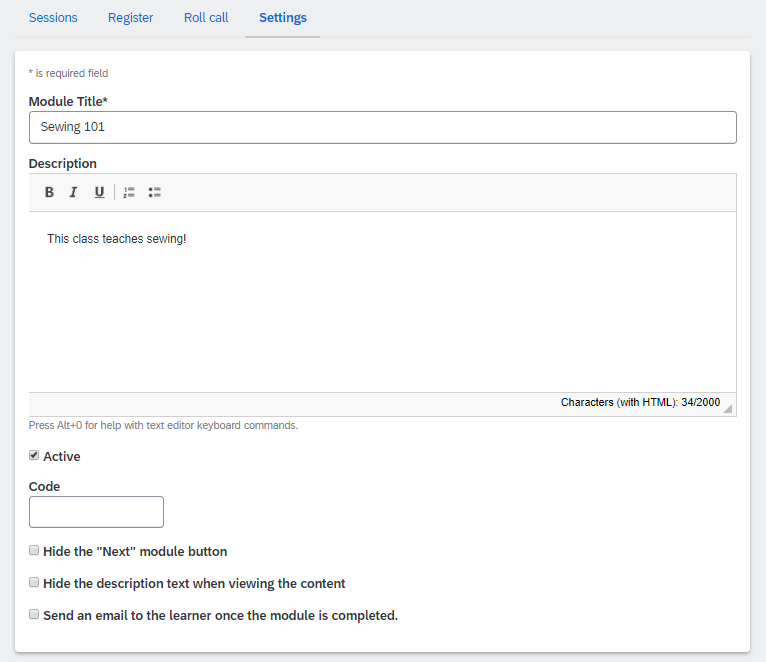Click the Active label text
The image size is (766, 662).
point(62,456)
